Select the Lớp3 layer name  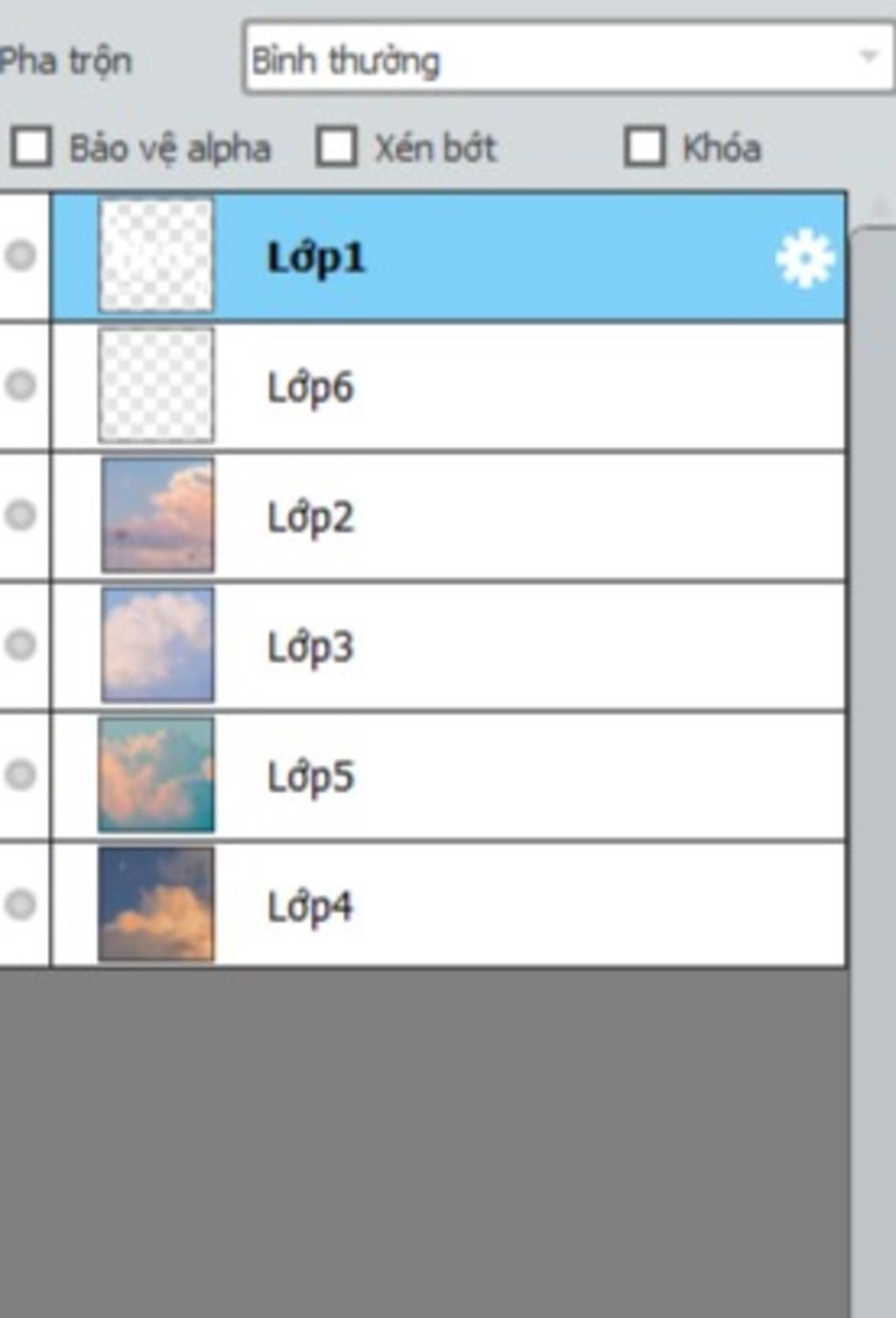coord(311,647)
